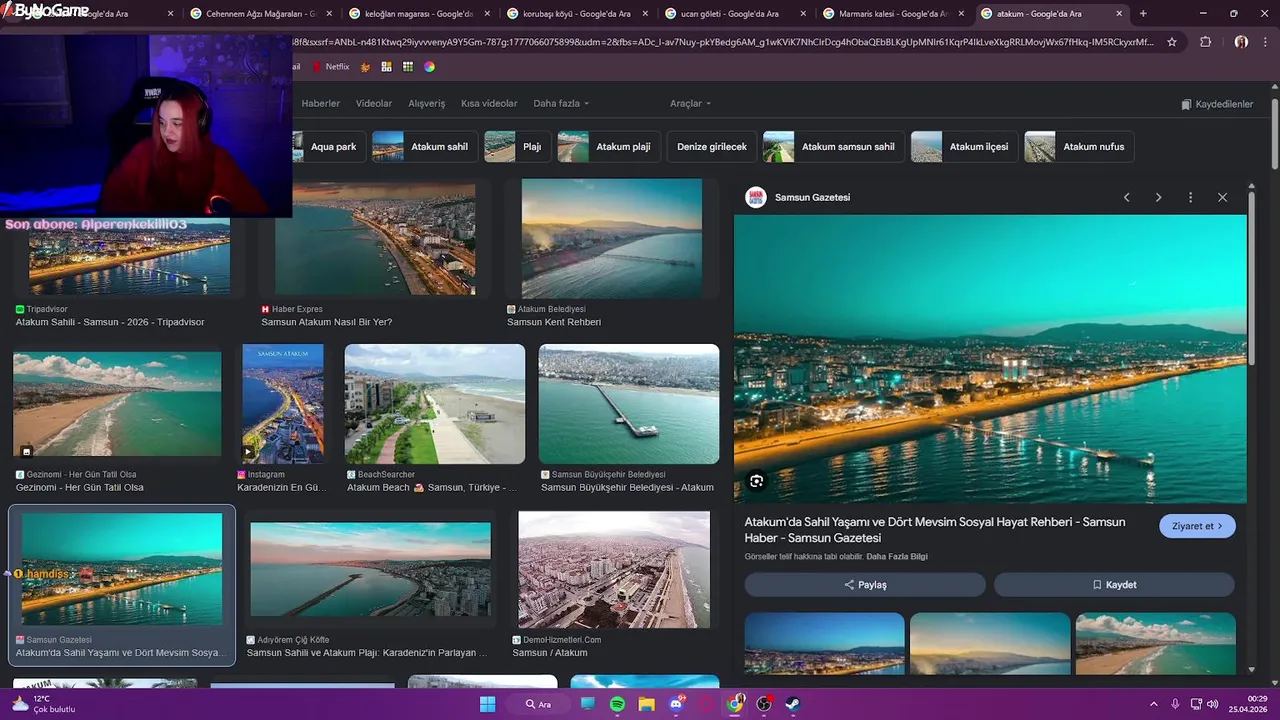Show the previous image in the preview panel
Screen dimensions: 1280x720
pos(1127,198)
